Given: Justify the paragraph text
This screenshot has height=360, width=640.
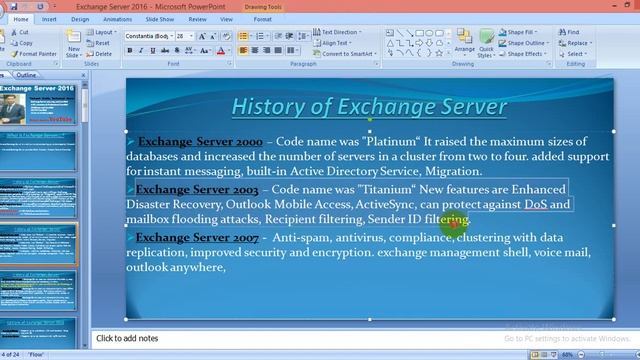Looking at the screenshot, I should click(x=278, y=50).
